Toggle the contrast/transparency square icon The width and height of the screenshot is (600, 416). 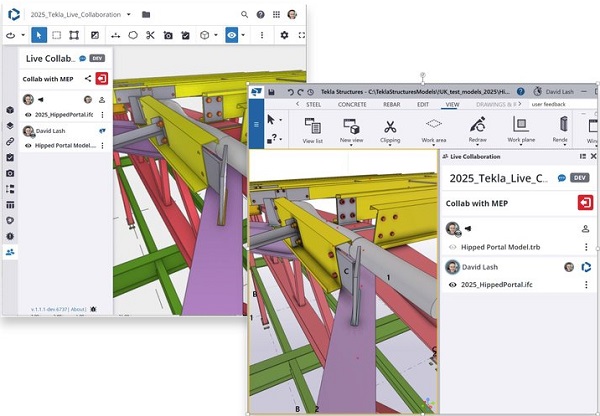coord(95,35)
